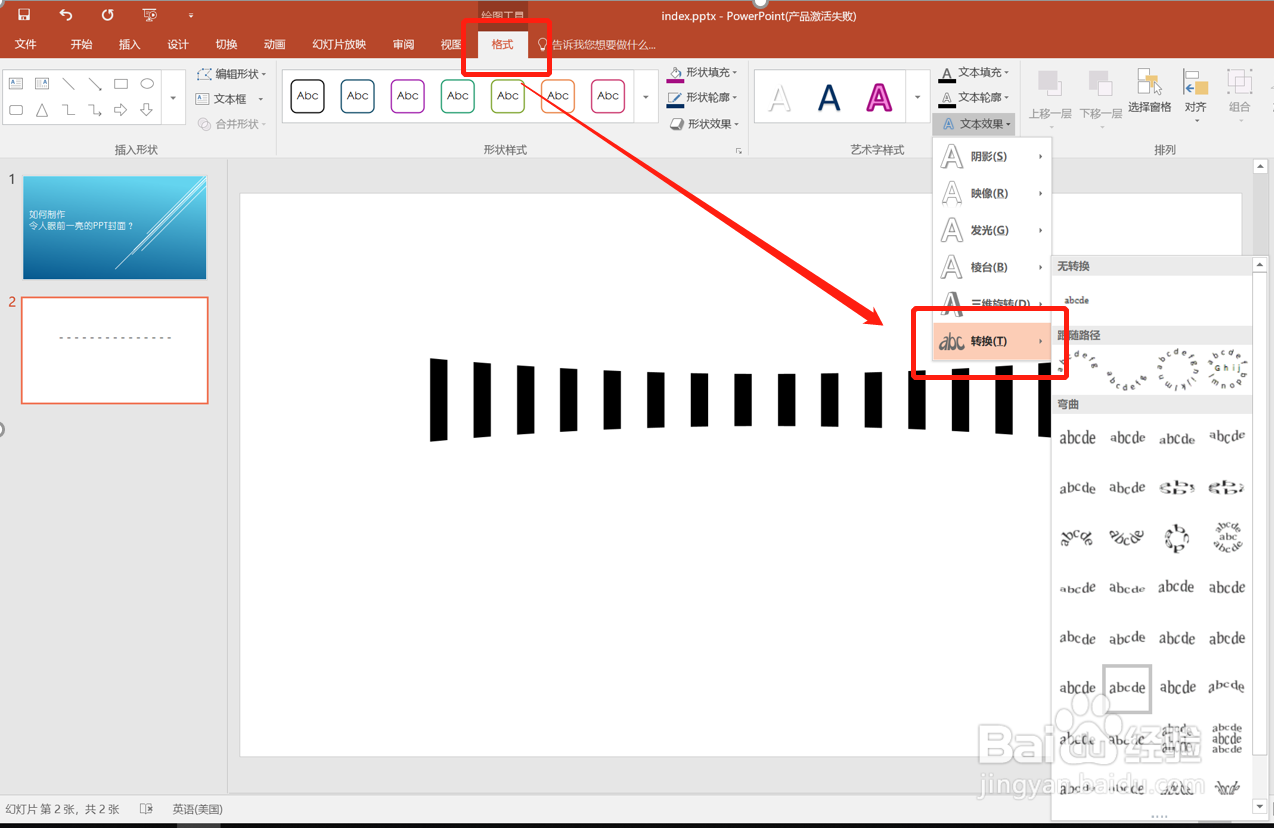Image resolution: width=1274 pixels, height=828 pixels.
Task: Click the transform gallery scroll down arrow
Action: (1259, 806)
